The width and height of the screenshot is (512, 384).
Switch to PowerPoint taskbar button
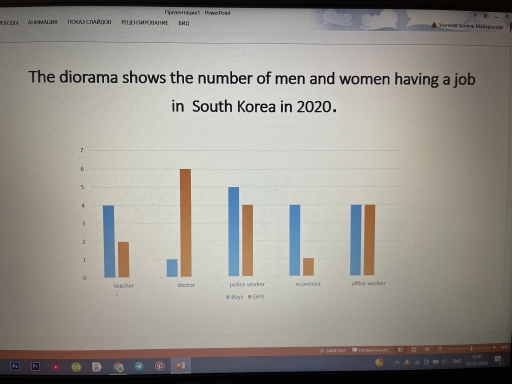tap(181, 366)
